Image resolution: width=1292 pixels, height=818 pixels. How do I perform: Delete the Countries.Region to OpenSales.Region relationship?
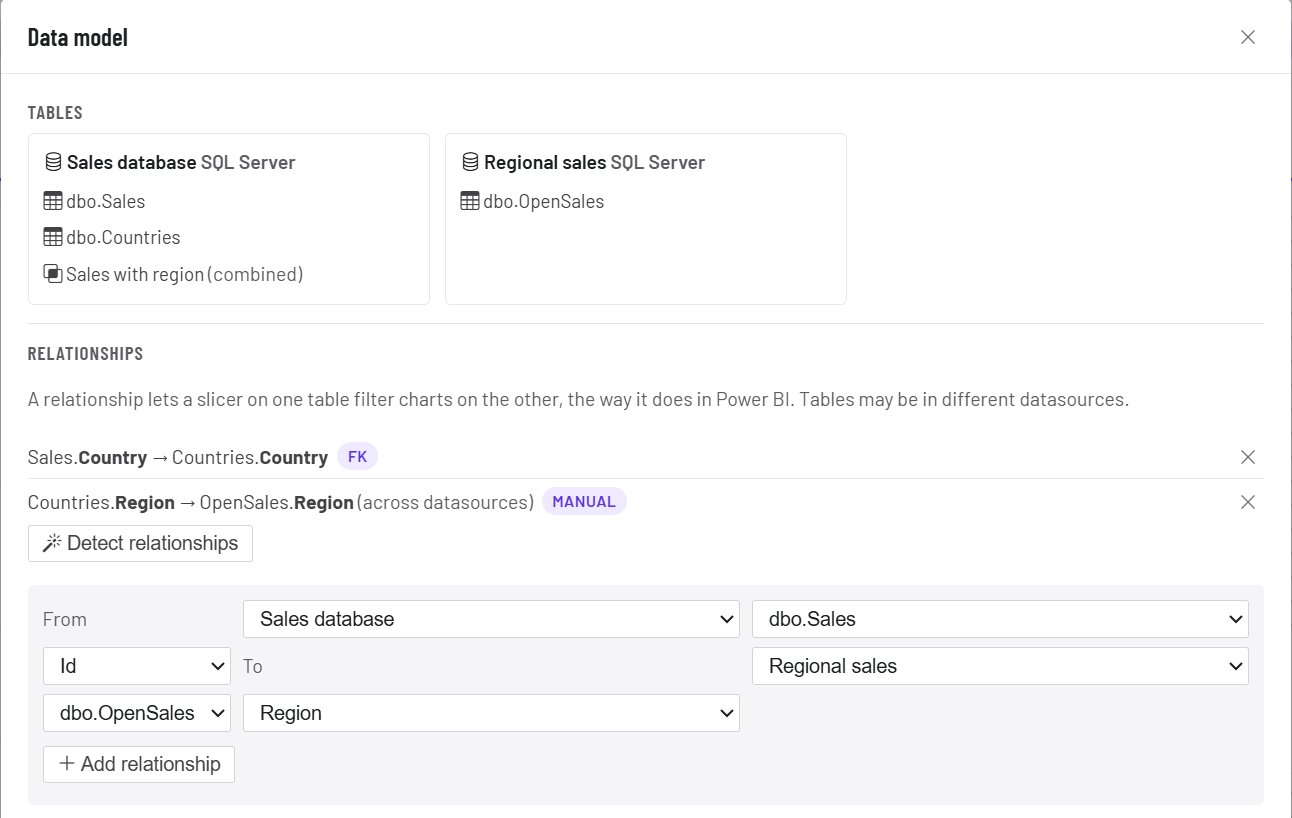[1248, 502]
